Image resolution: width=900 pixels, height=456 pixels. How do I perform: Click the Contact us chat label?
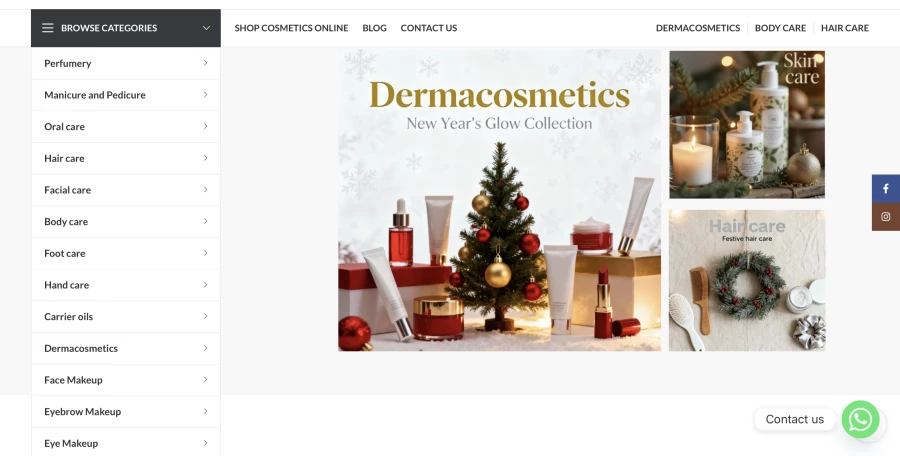click(x=794, y=419)
